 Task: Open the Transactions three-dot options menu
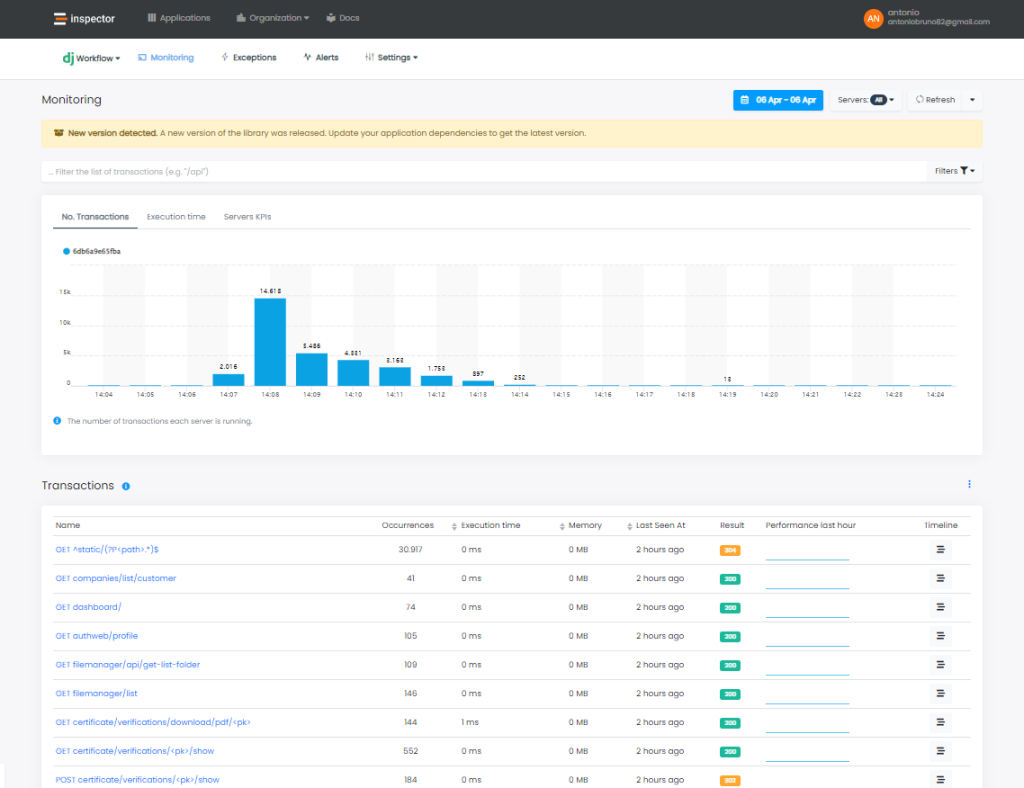[969, 484]
